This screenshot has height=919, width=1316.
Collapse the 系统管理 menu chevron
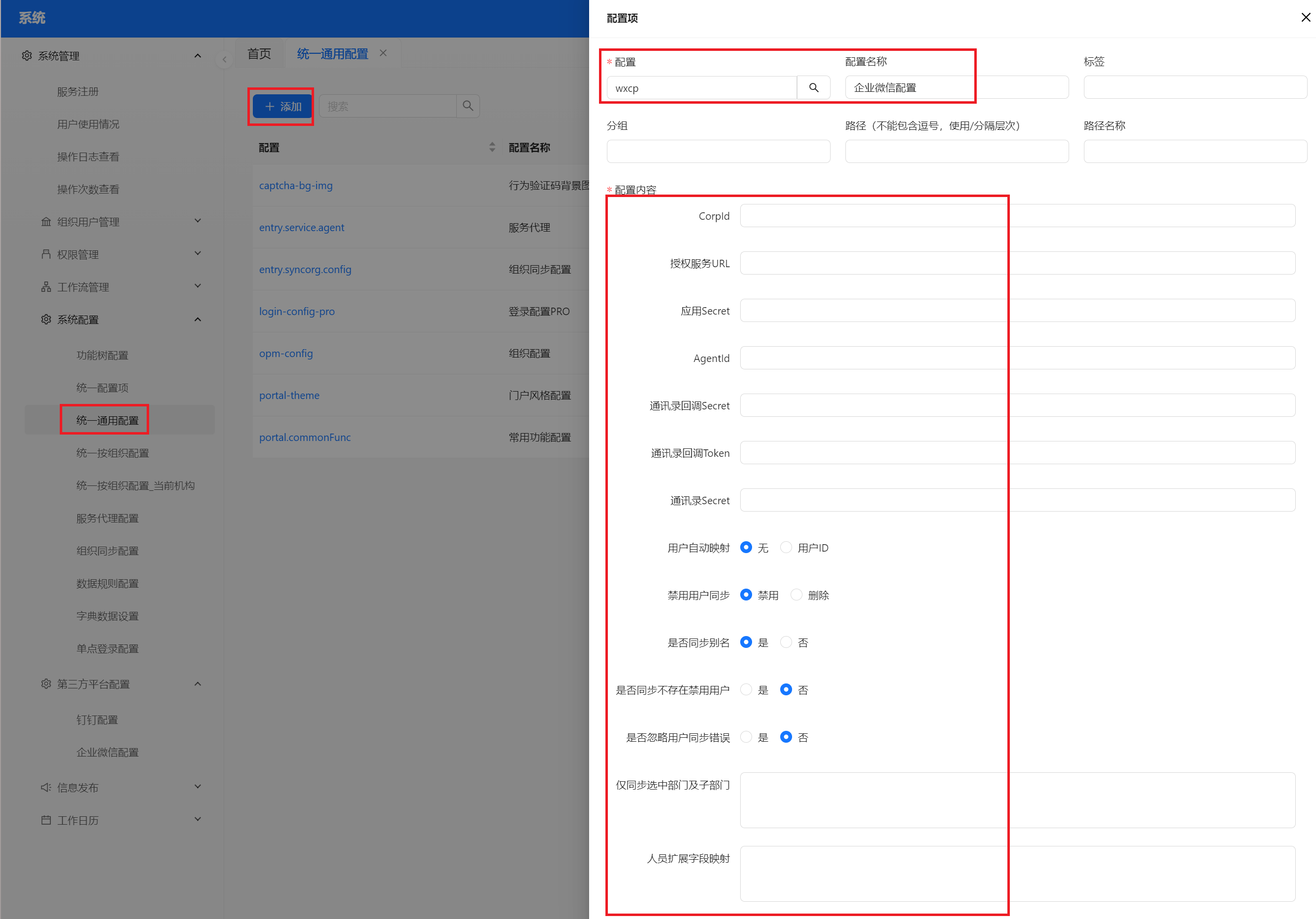pos(198,56)
